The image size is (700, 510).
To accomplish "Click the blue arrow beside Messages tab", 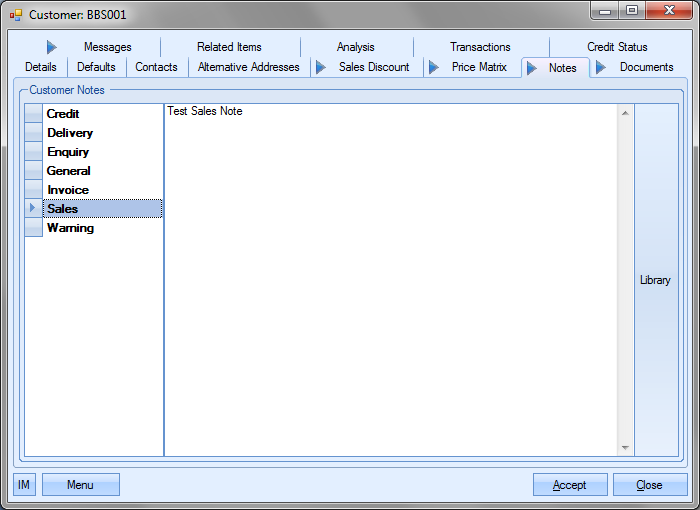I will coord(52,47).
